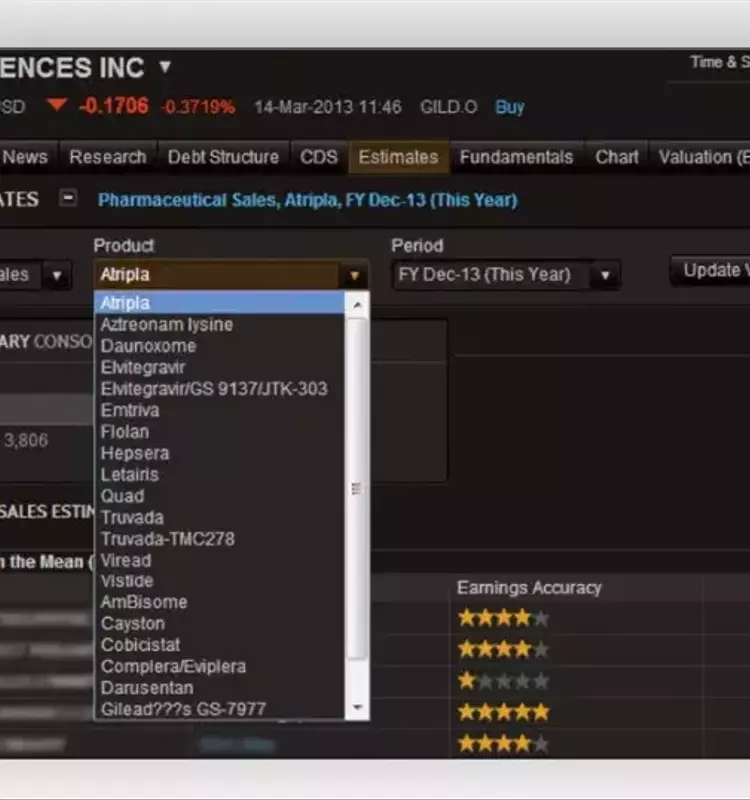Select the CDS tab
The width and height of the screenshot is (750, 800).
pos(318,157)
